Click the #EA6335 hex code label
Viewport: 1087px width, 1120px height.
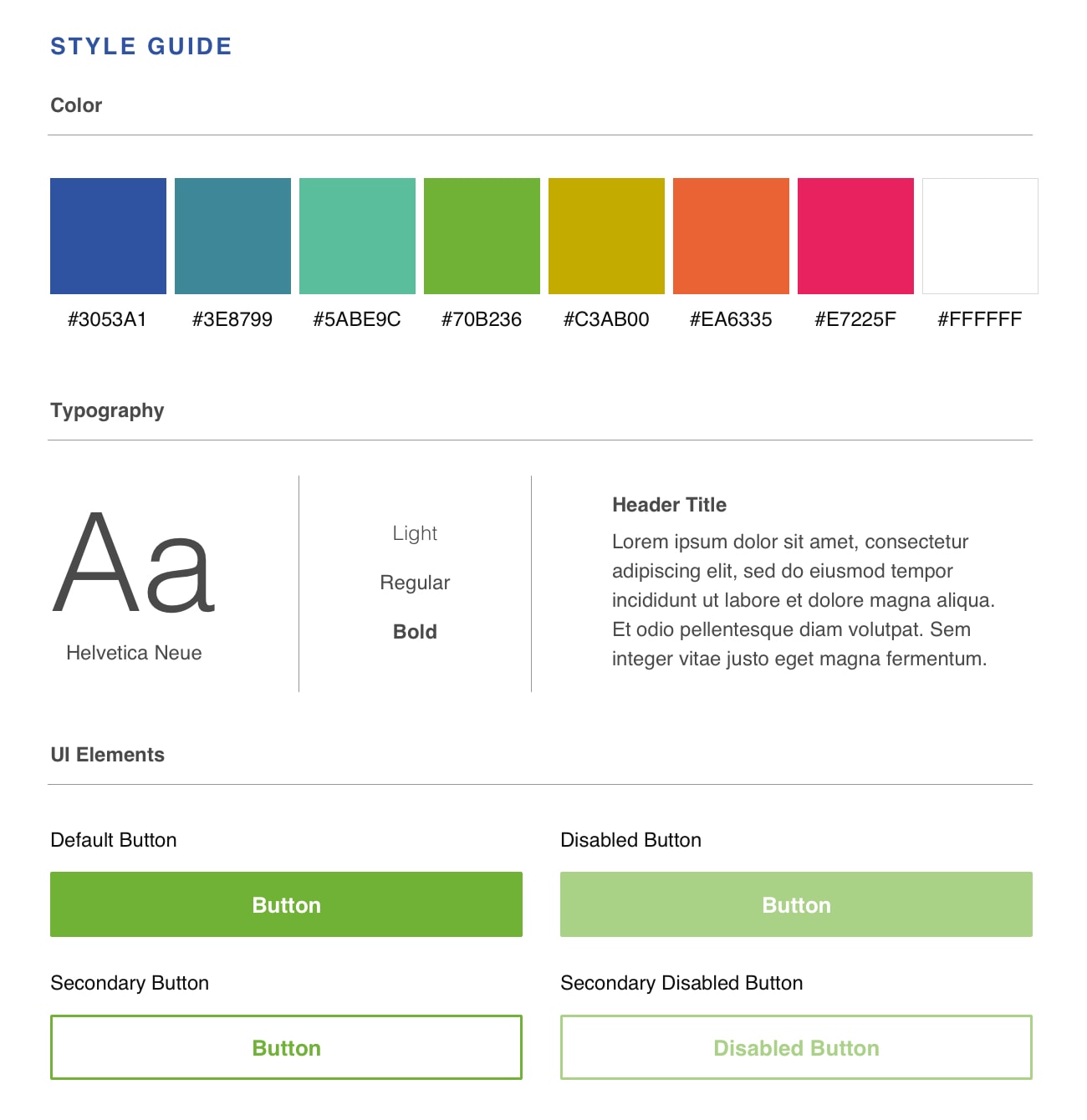pyautogui.click(x=731, y=319)
